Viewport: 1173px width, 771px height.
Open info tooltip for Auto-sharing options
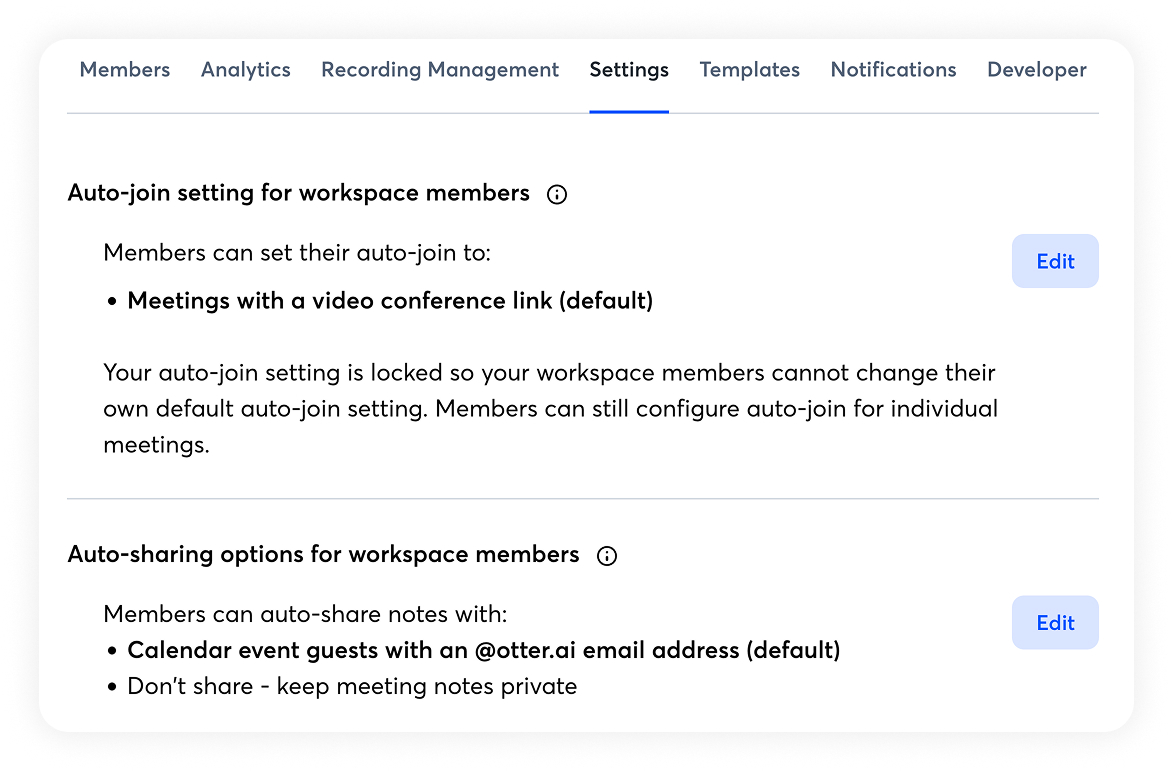point(606,556)
